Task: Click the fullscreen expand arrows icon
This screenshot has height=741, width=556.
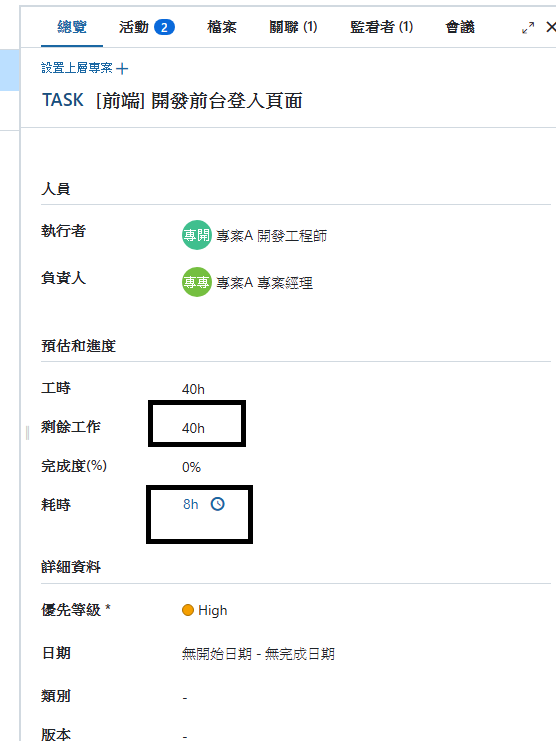Action: point(528,28)
